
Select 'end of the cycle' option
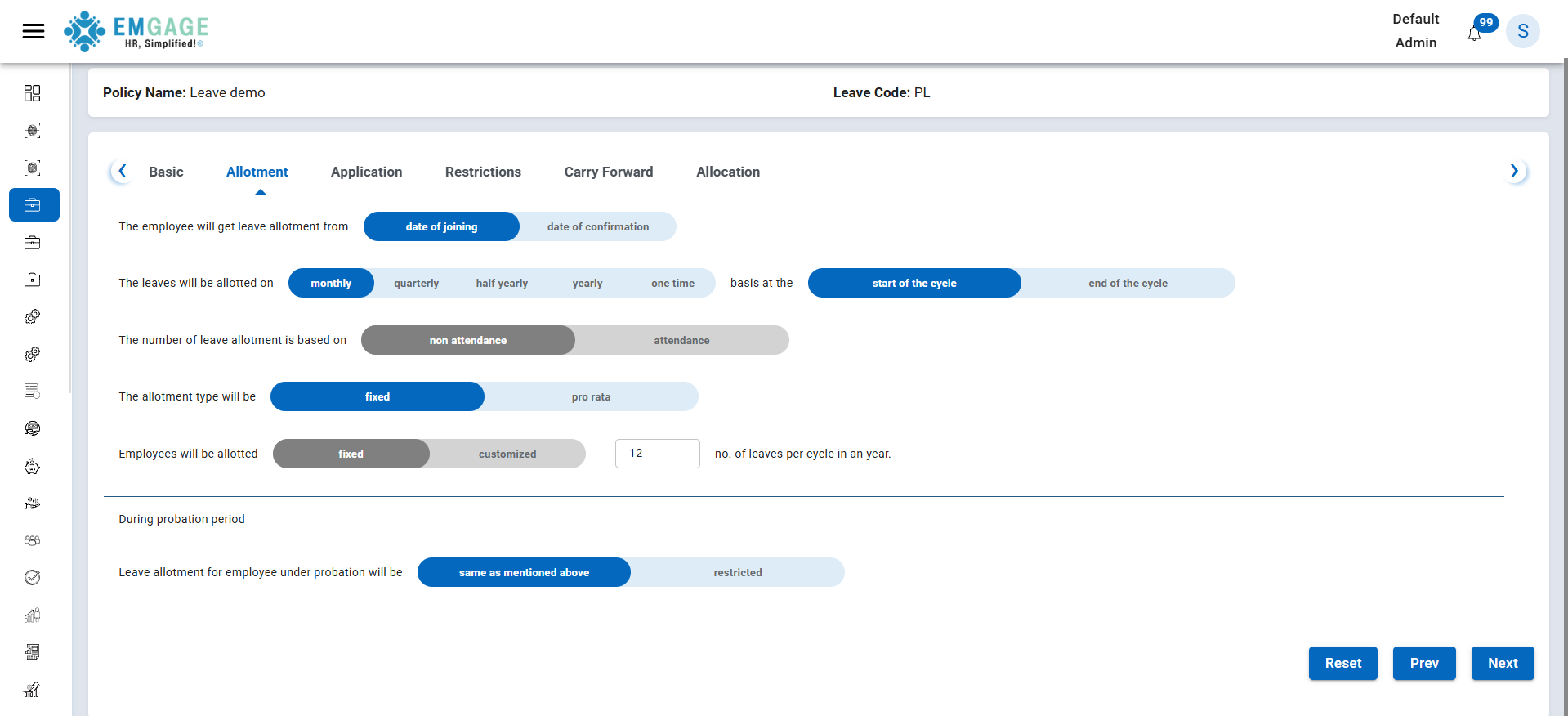[x=1127, y=284]
